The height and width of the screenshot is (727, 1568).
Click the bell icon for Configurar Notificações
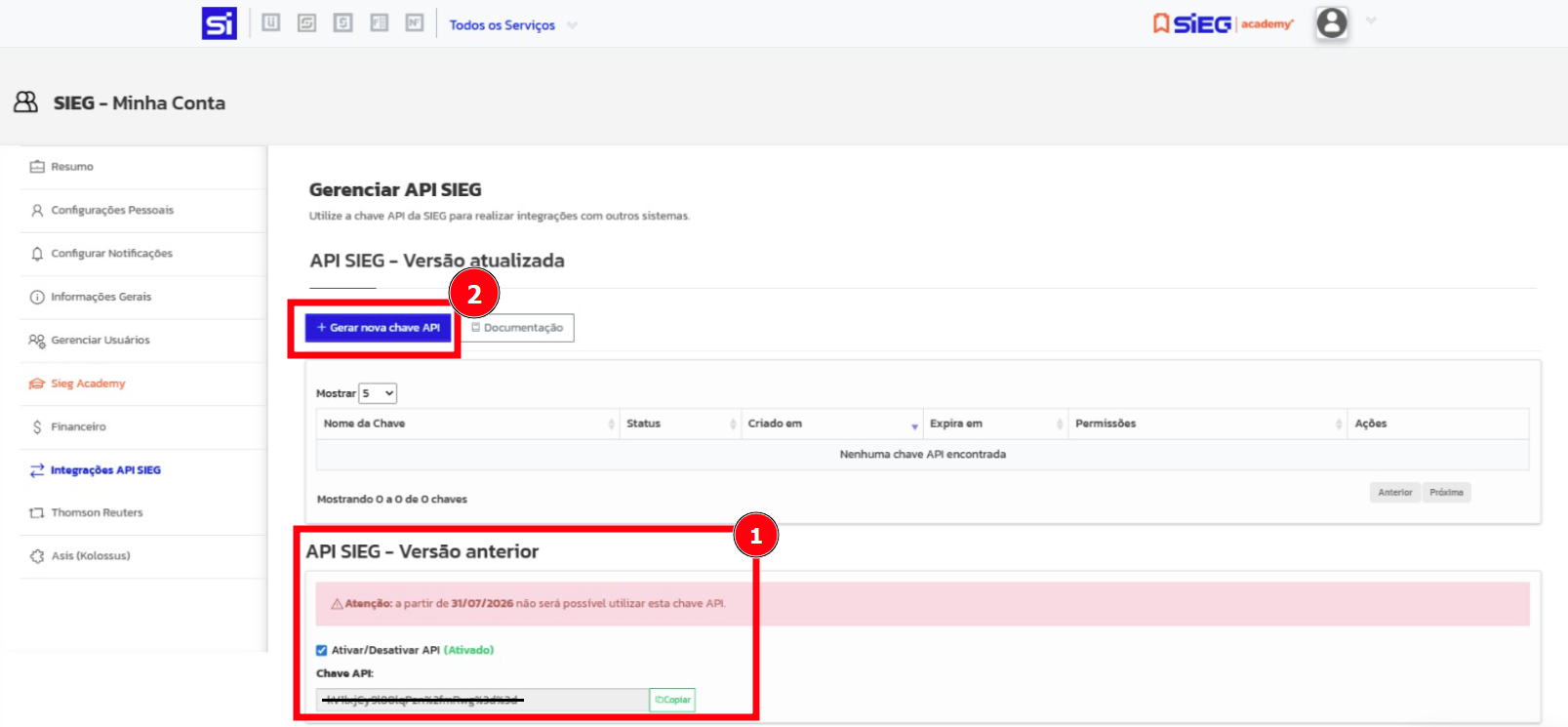(x=37, y=254)
